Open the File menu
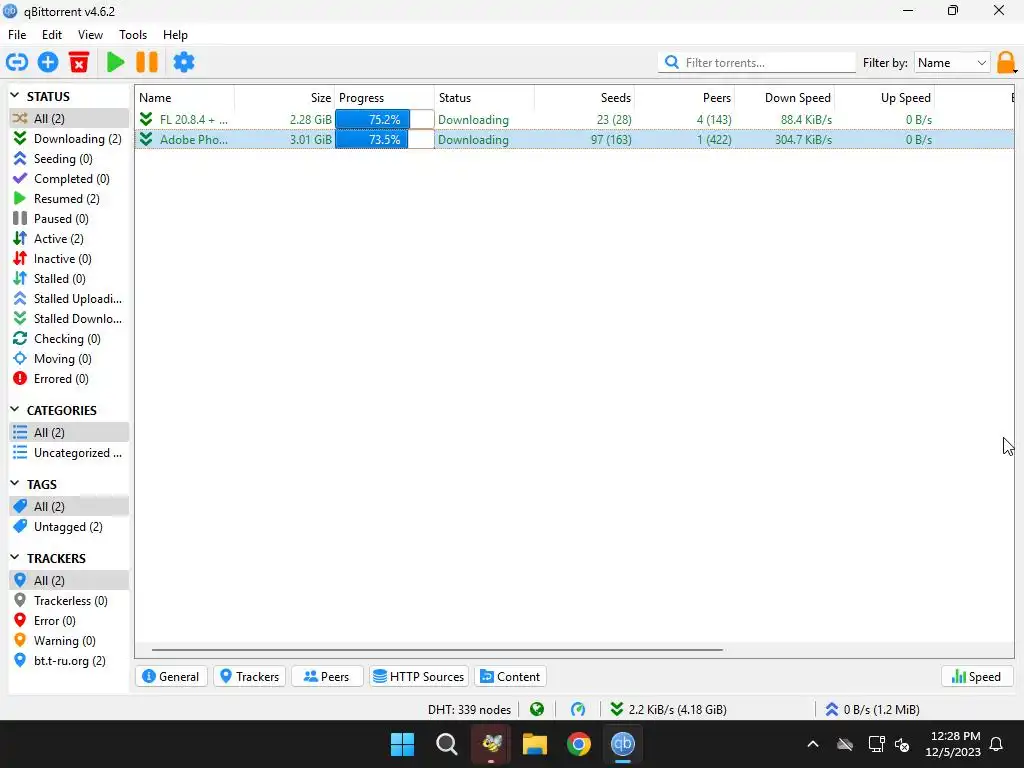The image size is (1024, 768). (x=17, y=35)
